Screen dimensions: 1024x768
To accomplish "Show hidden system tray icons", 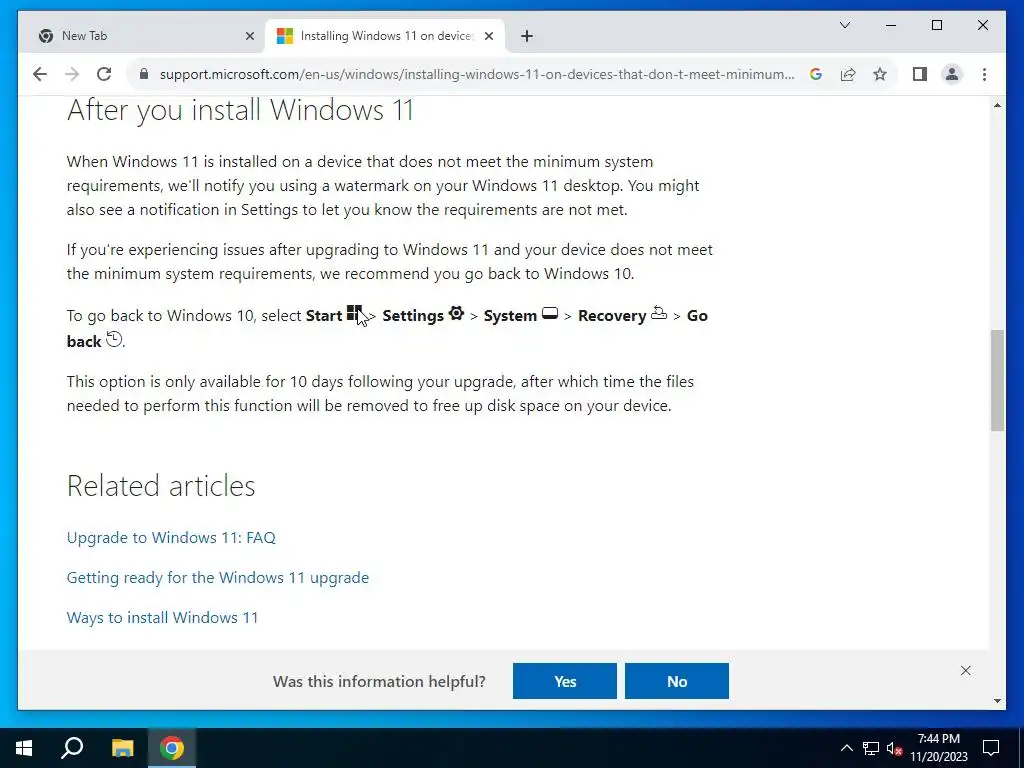I will (846, 748).
